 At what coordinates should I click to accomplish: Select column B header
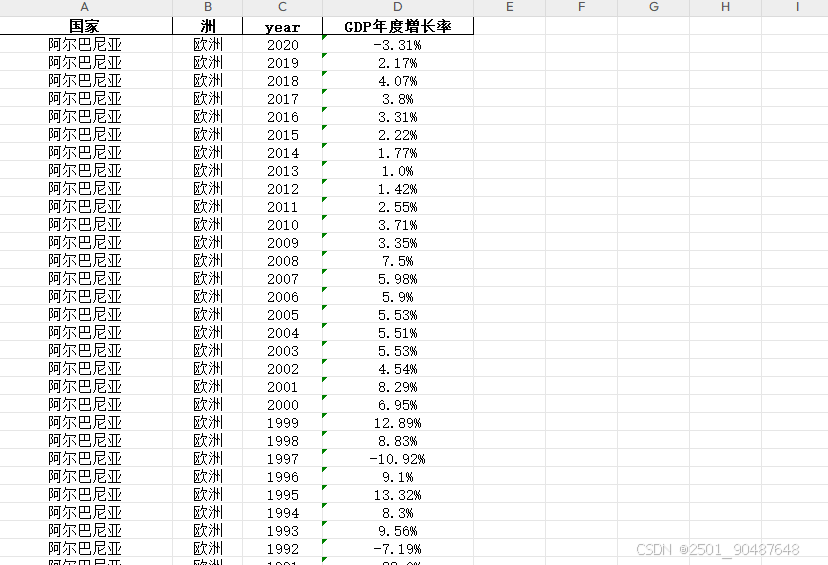(x=208, y=7)
